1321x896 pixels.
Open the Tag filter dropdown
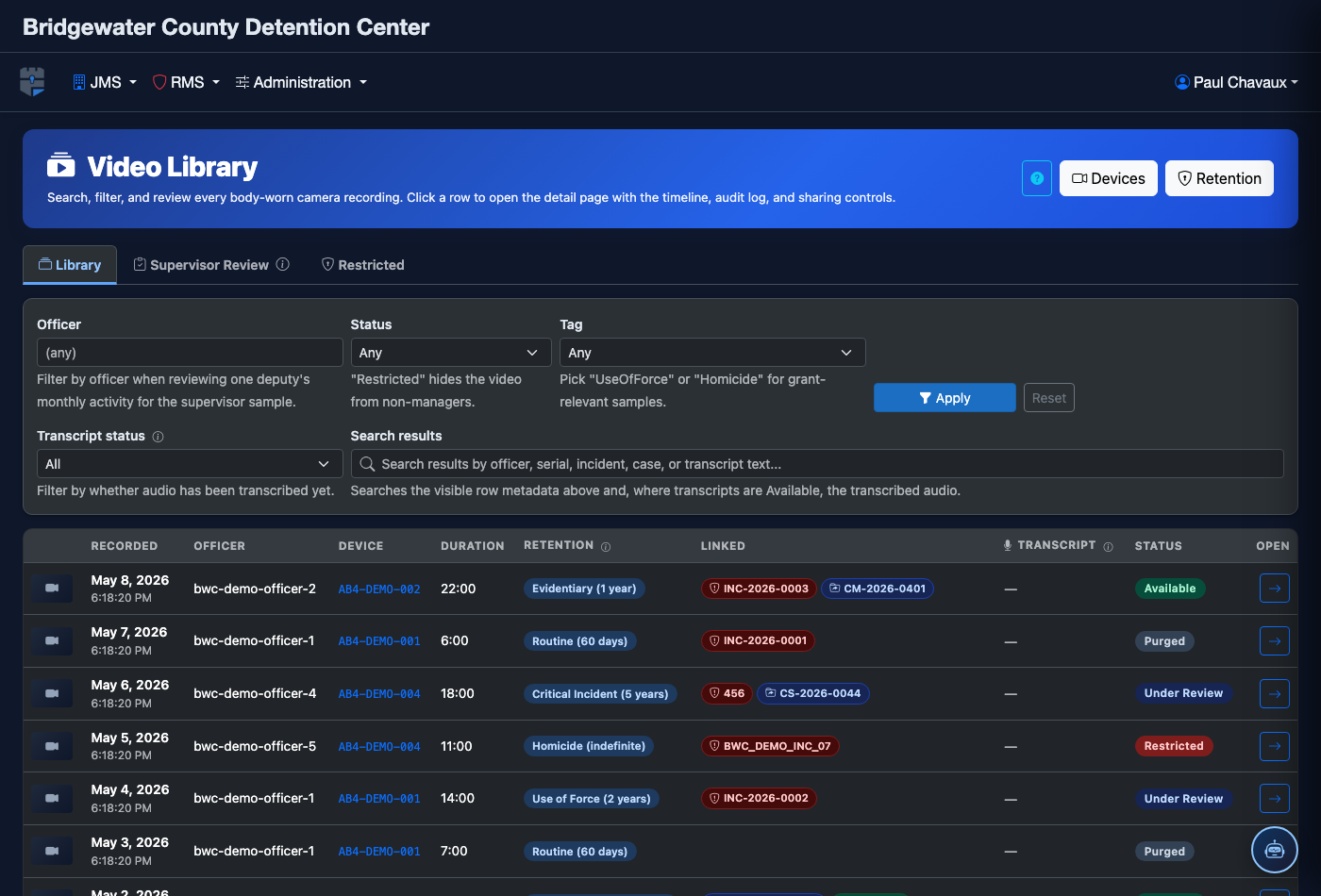coord(712,353)
